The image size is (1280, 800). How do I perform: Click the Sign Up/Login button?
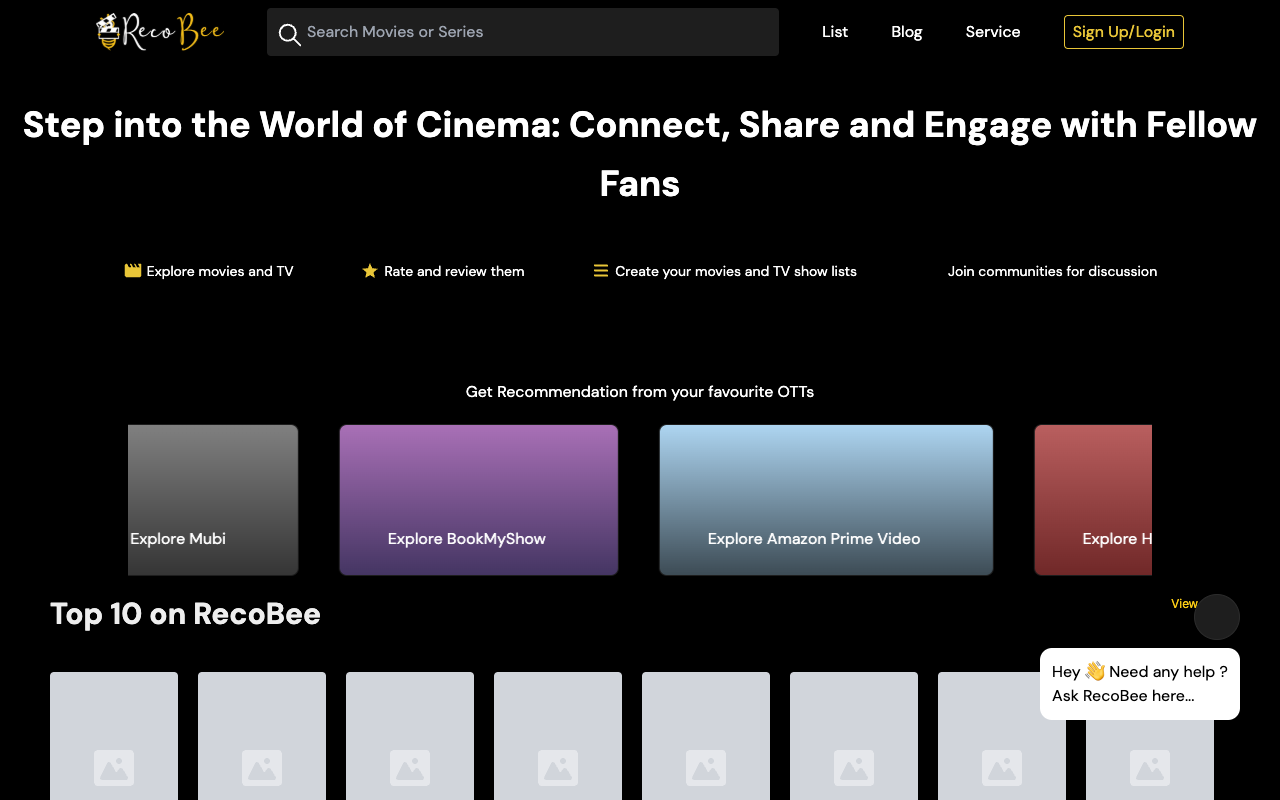1124,32
